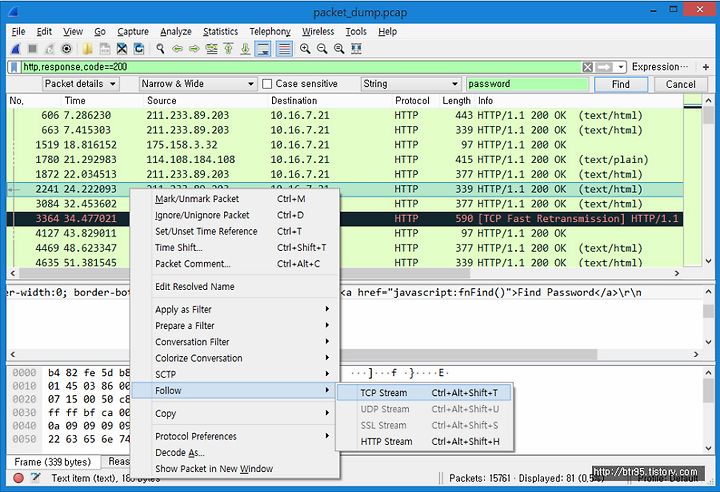Open display filter history dropdown arrow
The image size is (720, 492).
pyautogui.click(x=621, y=68)
